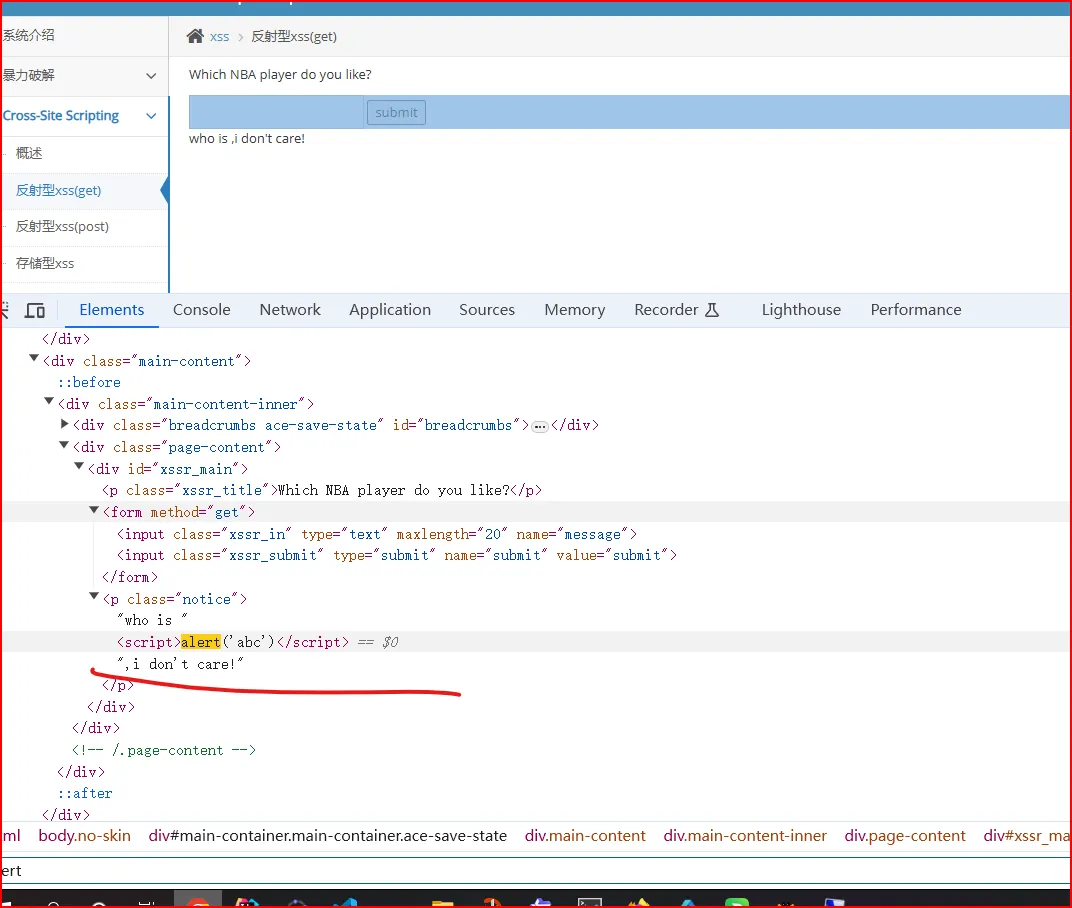This screenshot has height=908, width=1072.
Task: Select the ::before pseudo-element line
Action: point(90,382)
